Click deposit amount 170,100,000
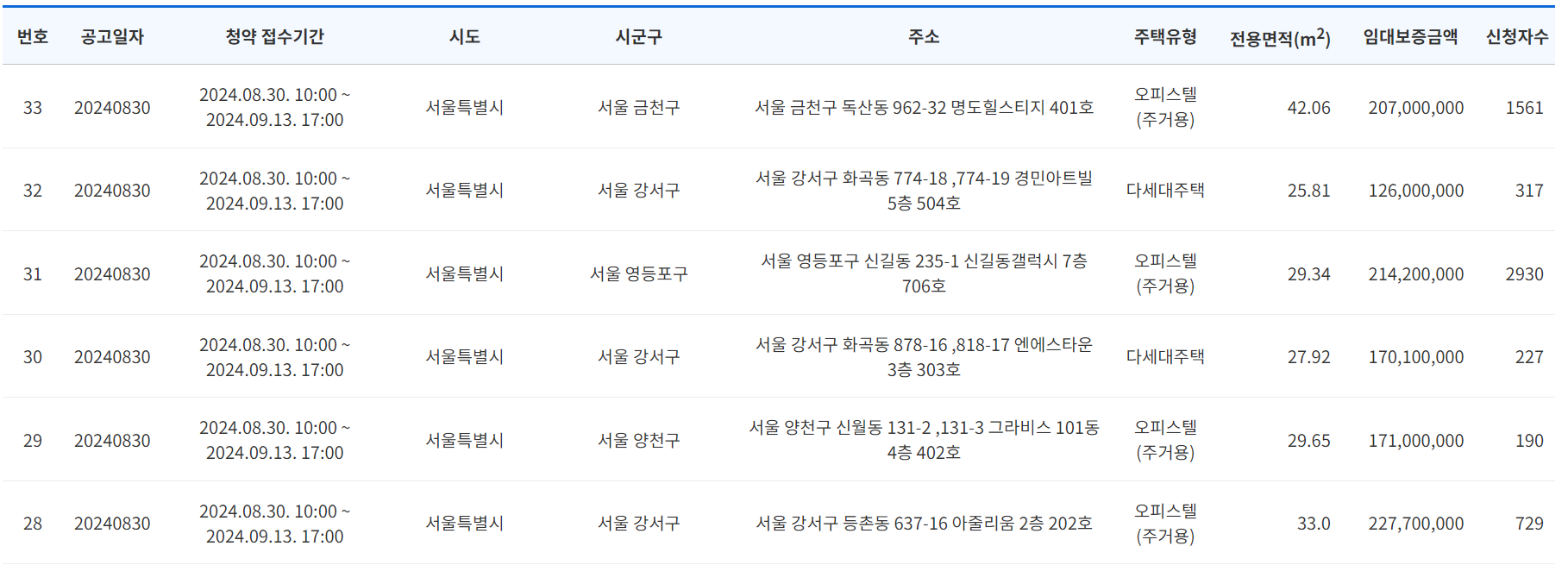 click(x=1415, y=357)
